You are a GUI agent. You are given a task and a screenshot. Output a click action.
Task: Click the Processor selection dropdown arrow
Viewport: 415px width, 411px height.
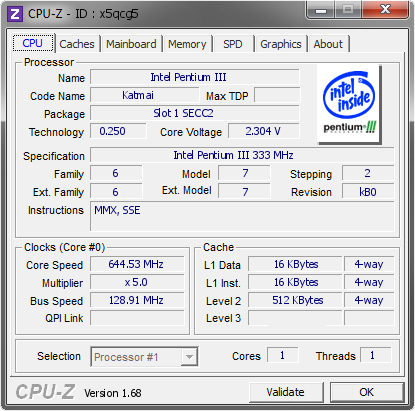[x=189, y=357]
